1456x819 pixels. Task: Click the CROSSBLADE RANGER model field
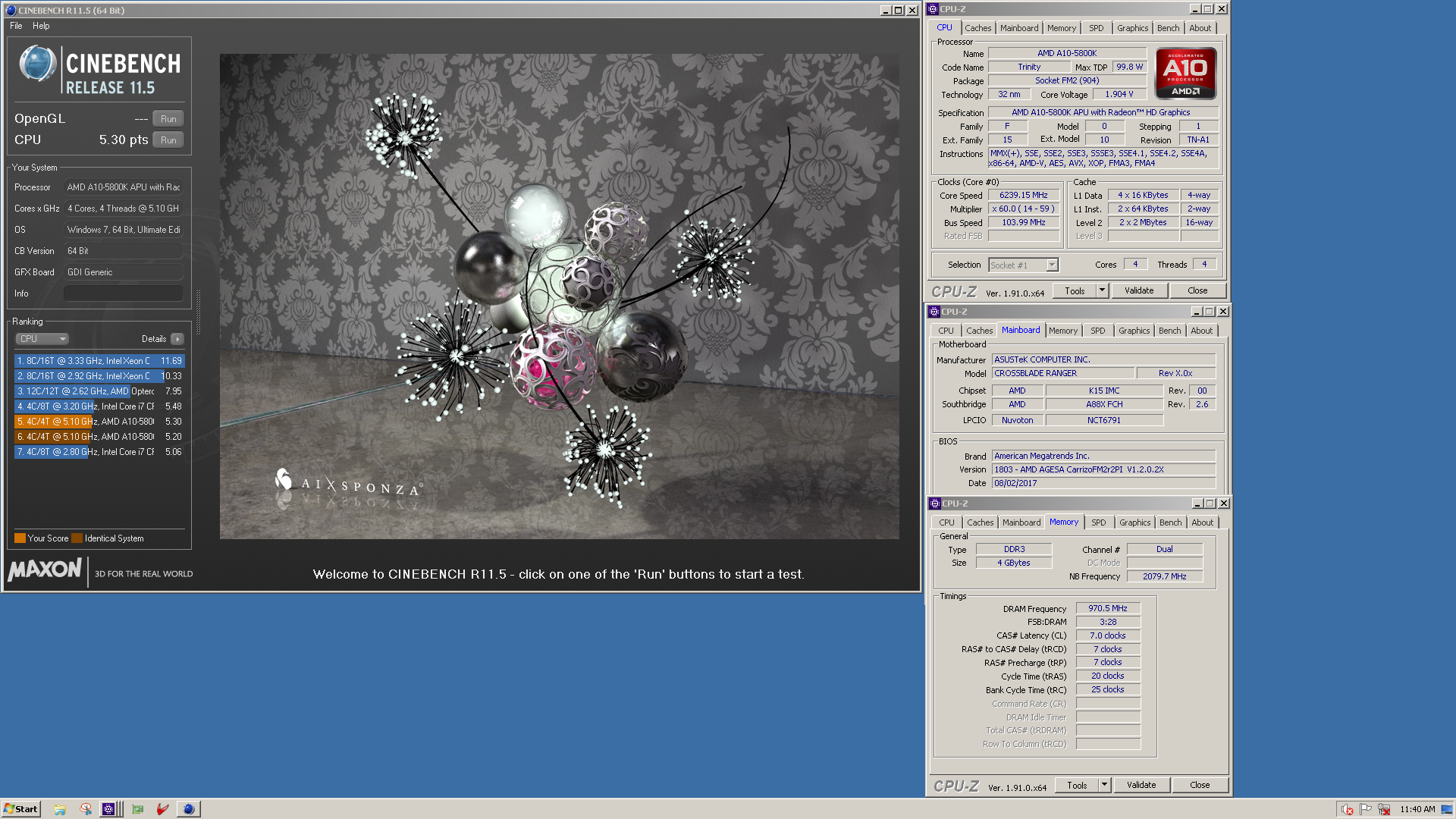tap(1063, 373)
